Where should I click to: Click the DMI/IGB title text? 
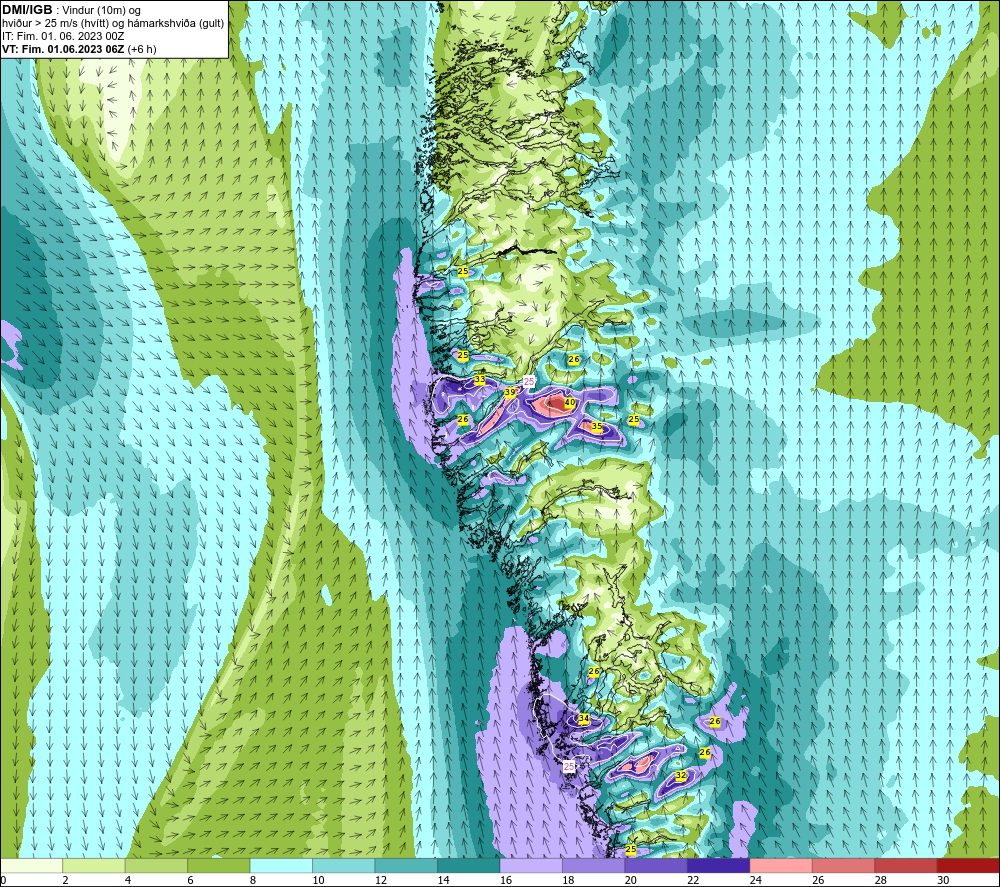click(27, 10)
